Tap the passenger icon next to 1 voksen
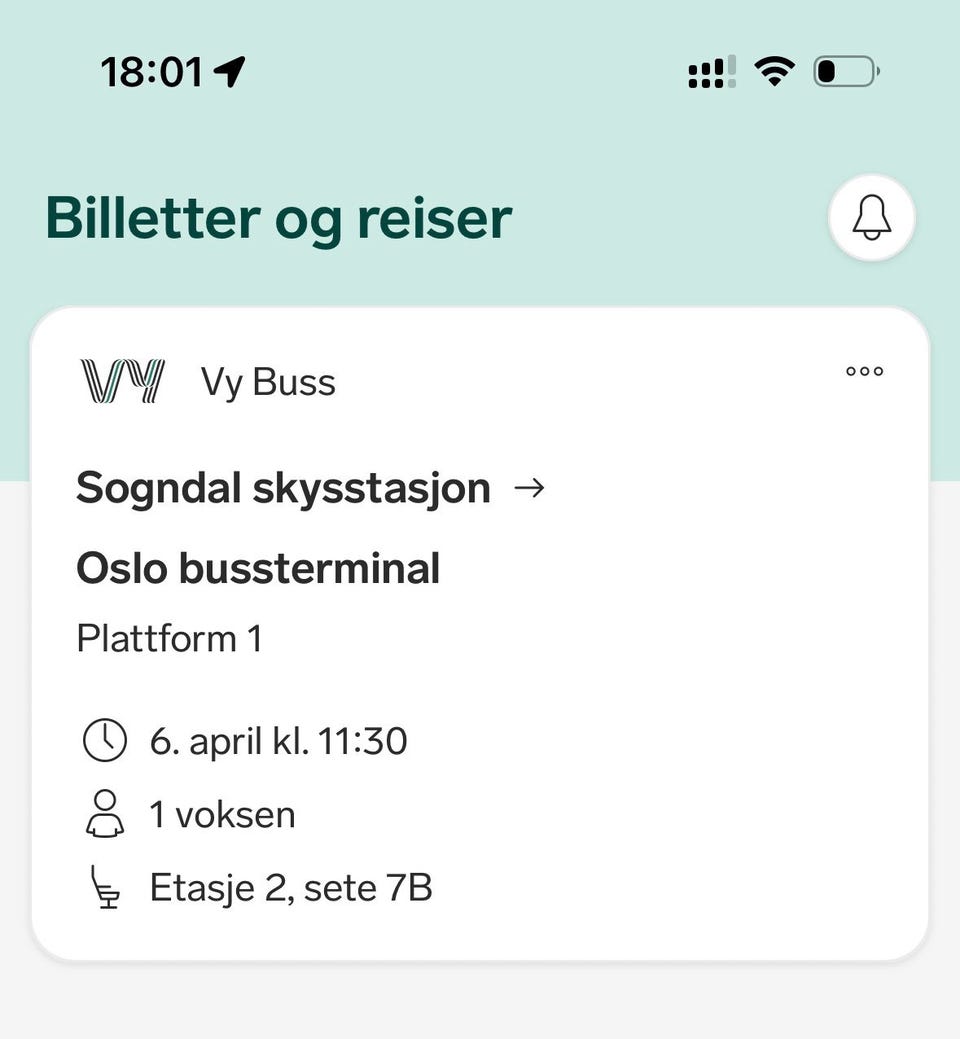The width and height of the screenshot is (960, 1039). 105,814
